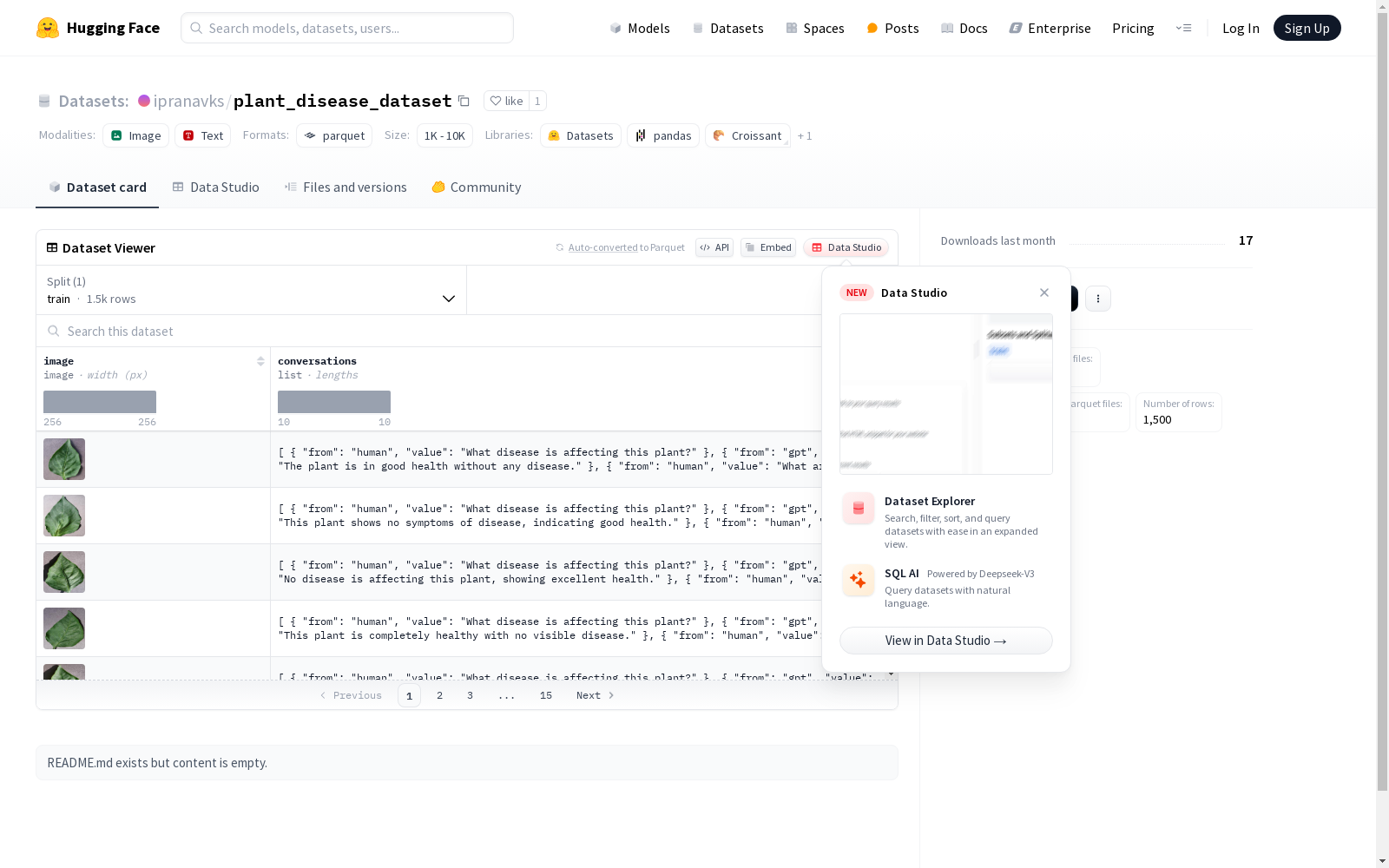Open the three-dot options menu
Screen dimensions: 1389x868
[1098, 299]
